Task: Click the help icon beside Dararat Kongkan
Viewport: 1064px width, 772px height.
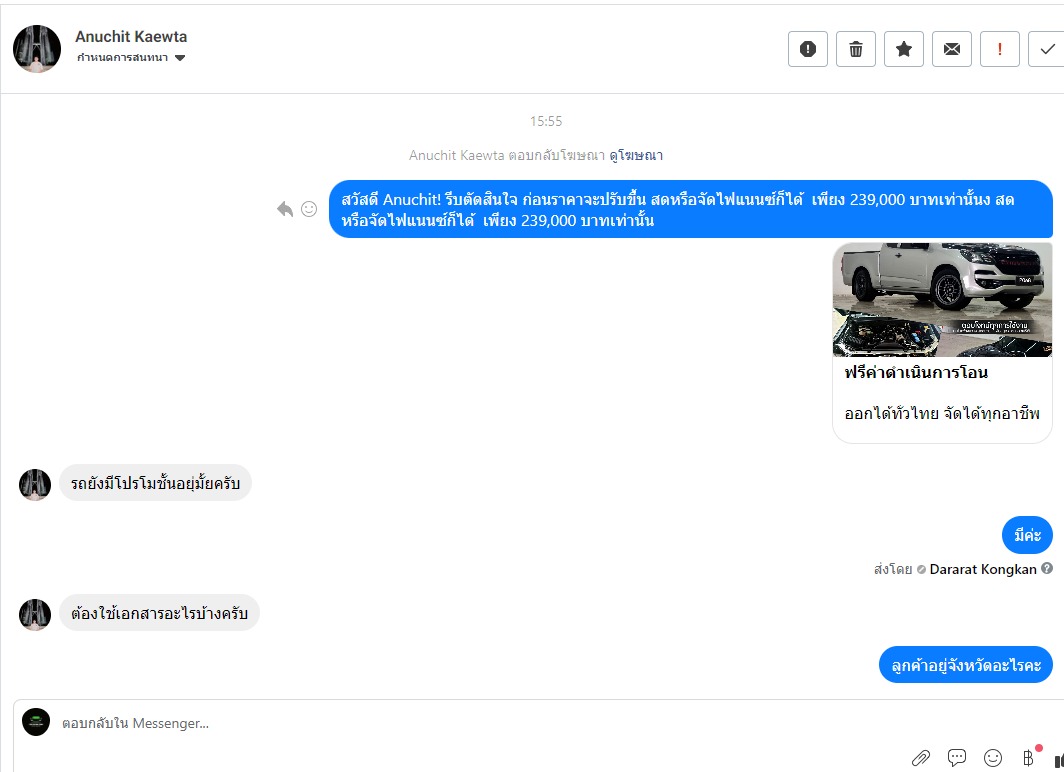Action: (1047, 568)
